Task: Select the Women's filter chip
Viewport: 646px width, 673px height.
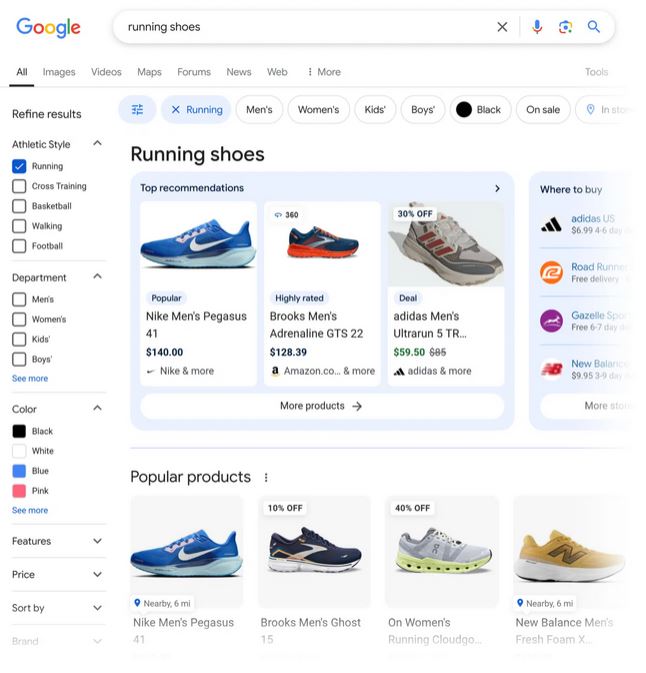Action: (318, 110)
